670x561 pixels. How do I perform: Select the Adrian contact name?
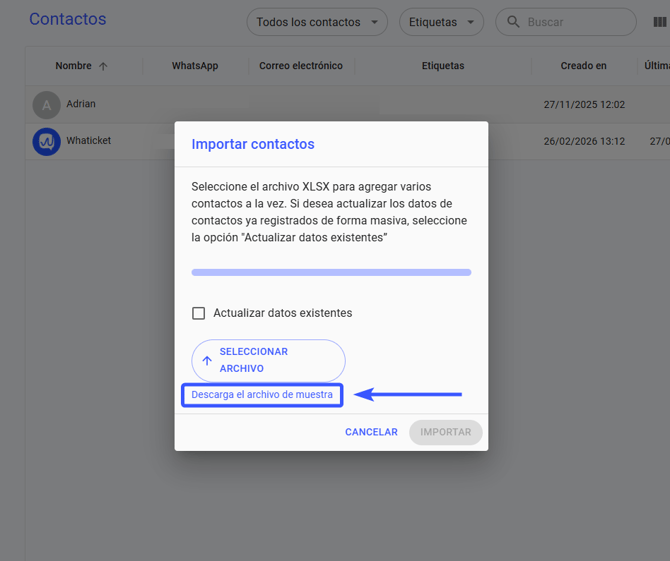81,104
